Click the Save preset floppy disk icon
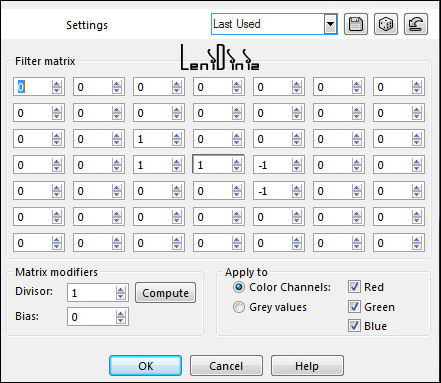 click(356, 24)
